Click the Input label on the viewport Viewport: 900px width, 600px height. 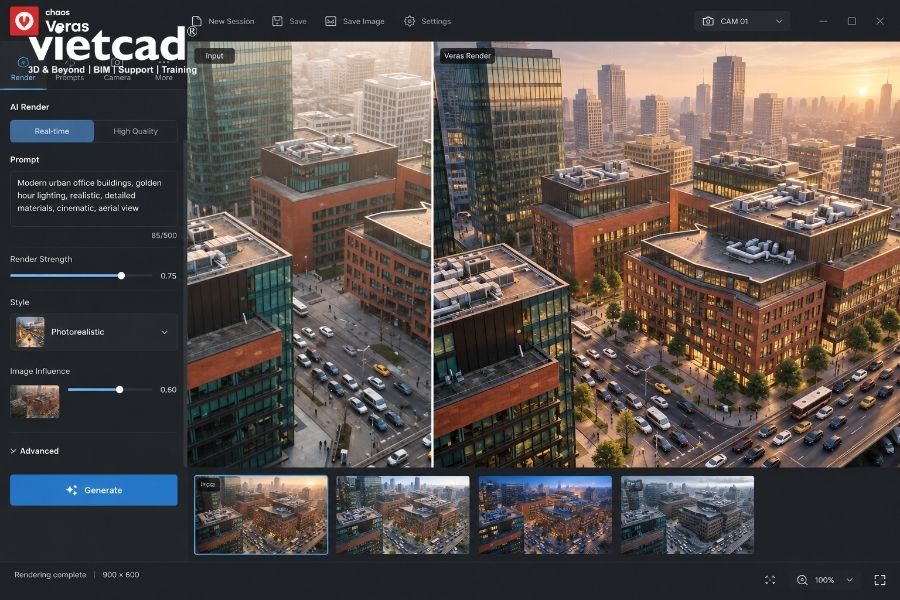point(214,56)
